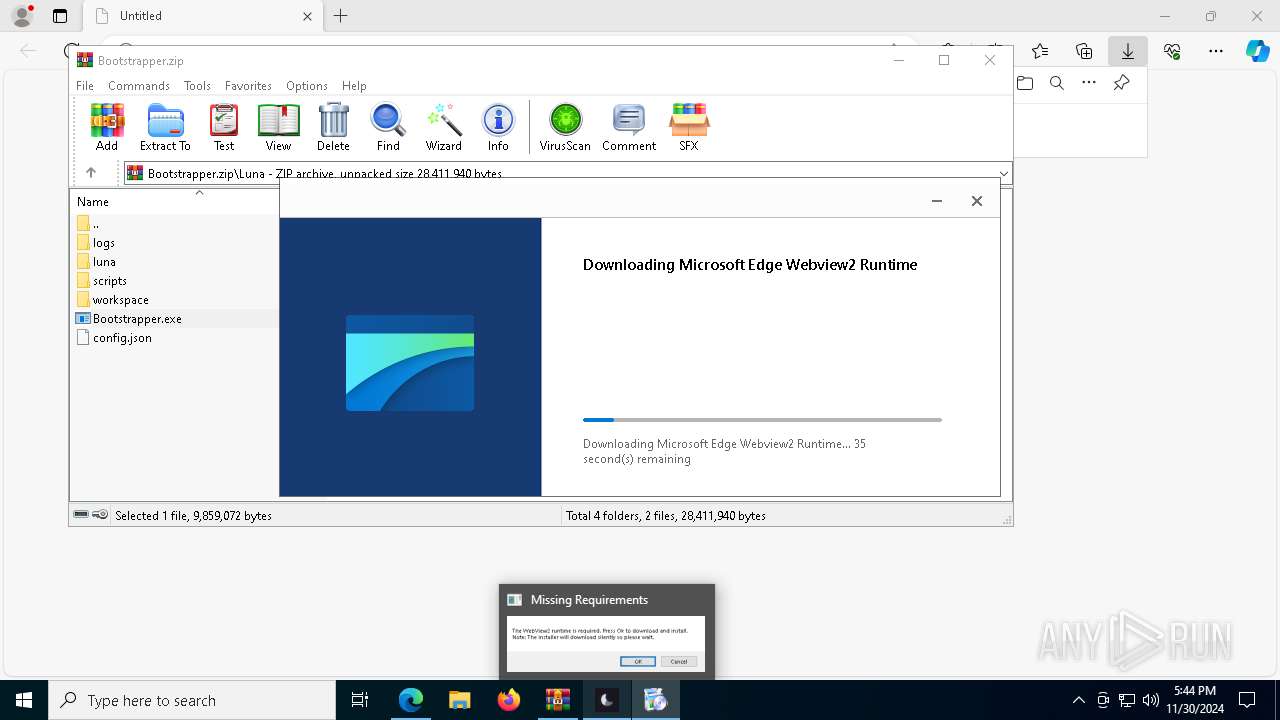Open File Explorer from the taskbar

click(459, 700)
